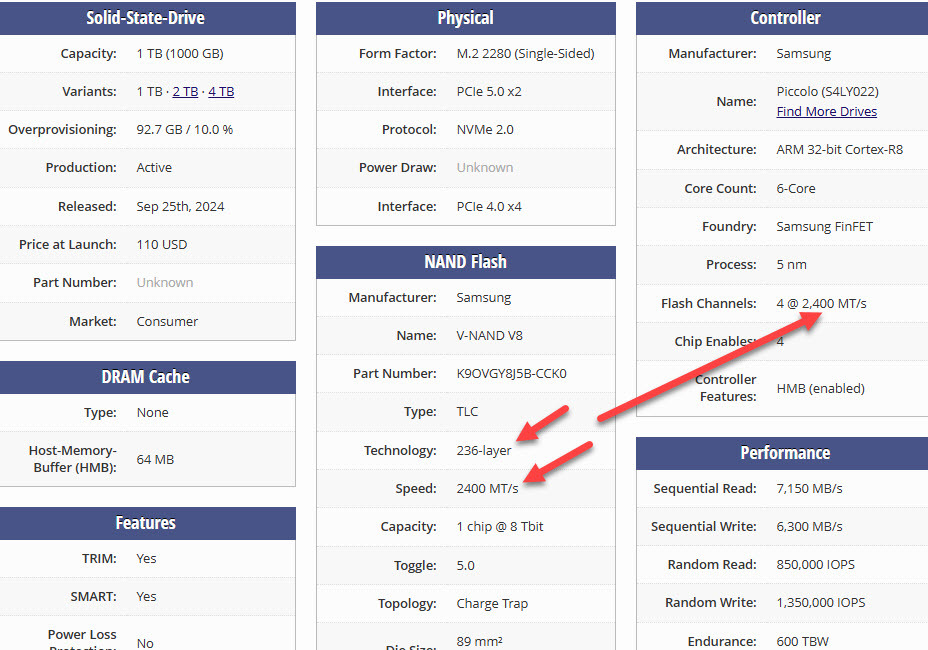Open the 4 TB variant link
928x650 pixels.
221,92
